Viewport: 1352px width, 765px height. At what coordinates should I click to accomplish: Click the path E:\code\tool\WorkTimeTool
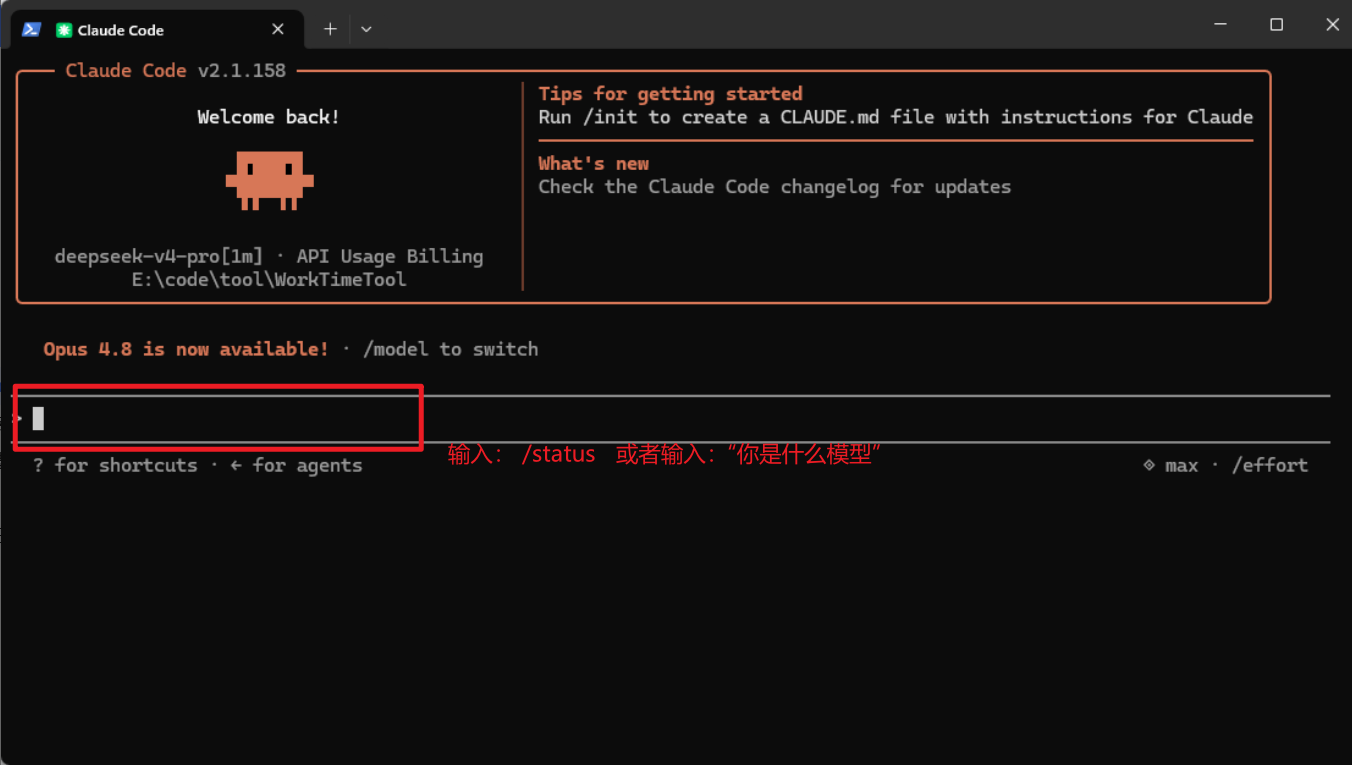(x=269, y=280)
